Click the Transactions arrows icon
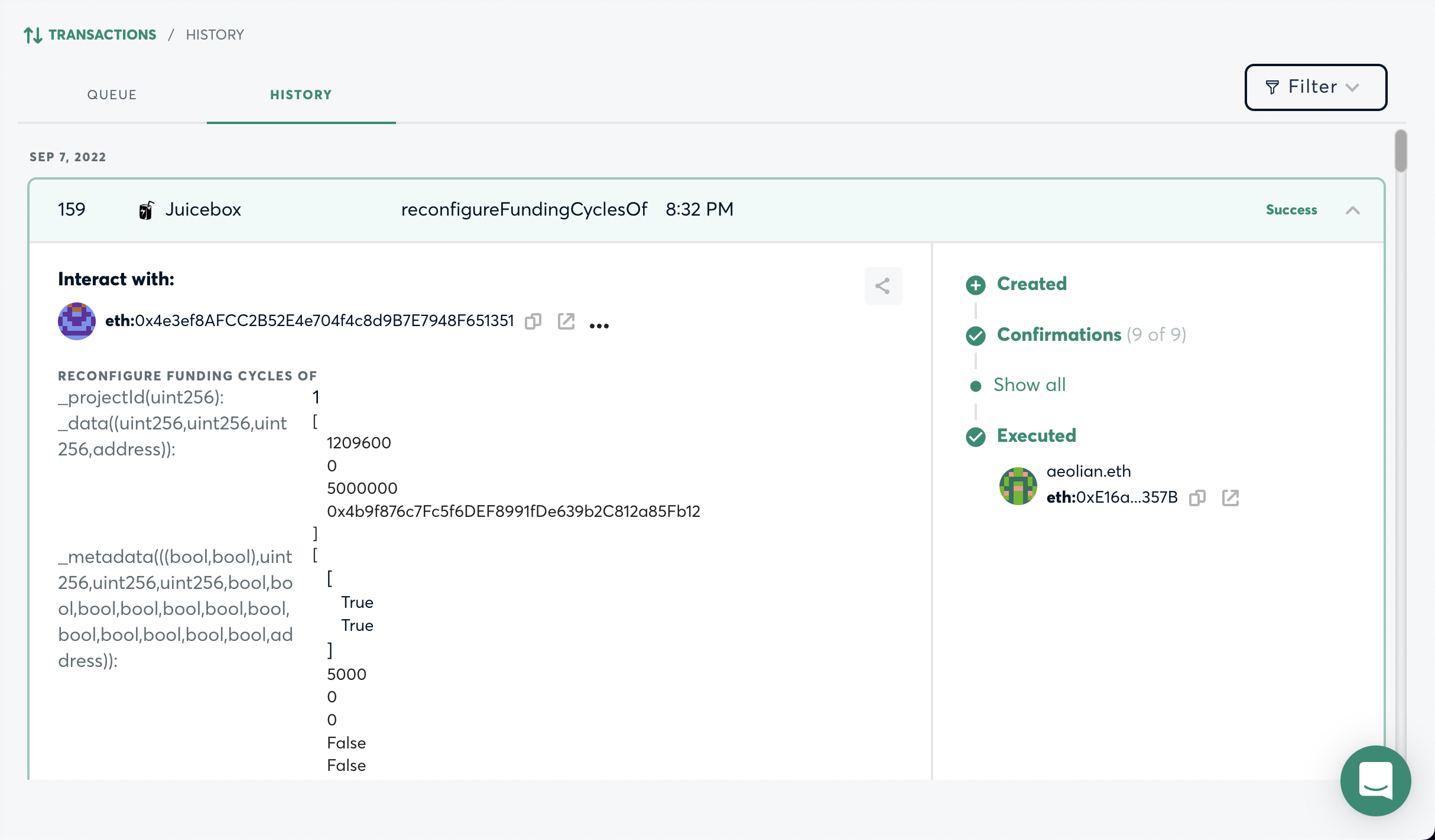The height and width of the screenshot is (840, 1435). tap(33, 35)
